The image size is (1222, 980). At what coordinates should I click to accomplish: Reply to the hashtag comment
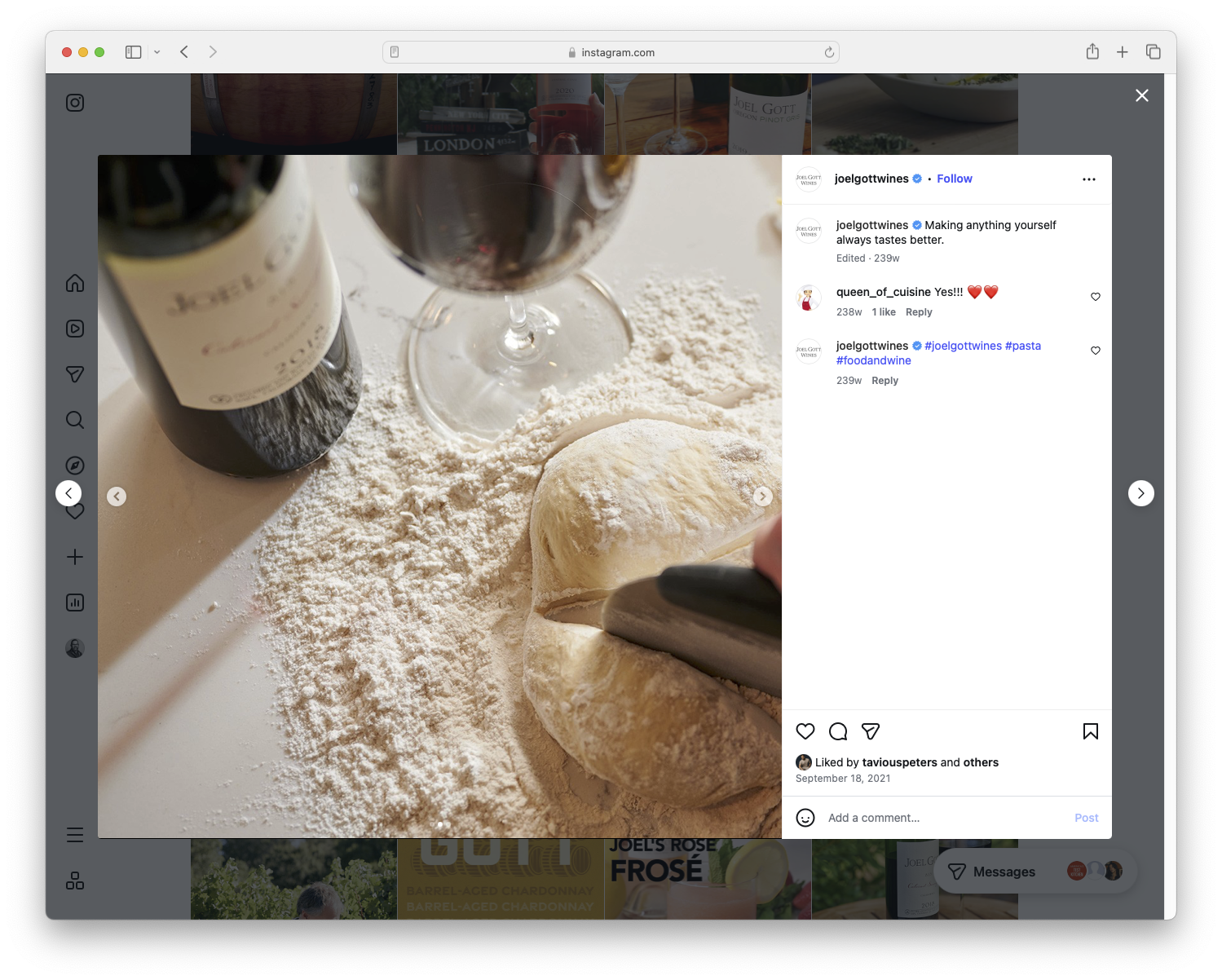tap(885, 381)
